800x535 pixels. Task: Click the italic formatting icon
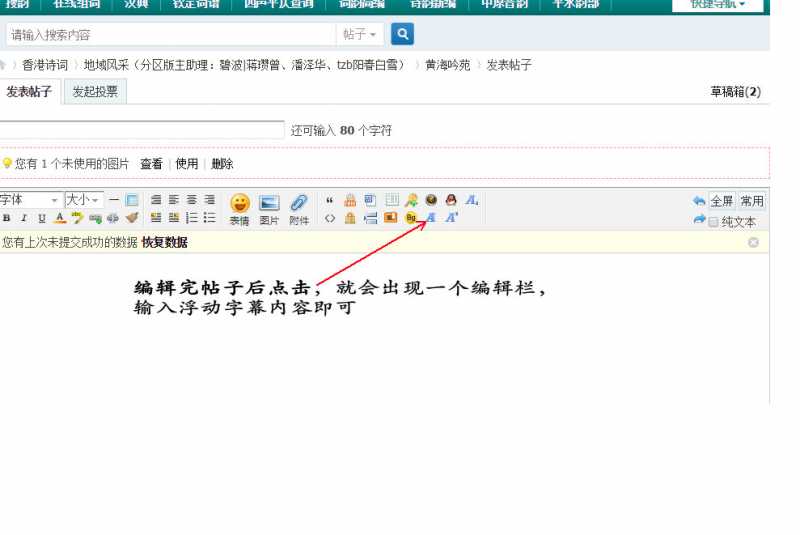[23, 218]
